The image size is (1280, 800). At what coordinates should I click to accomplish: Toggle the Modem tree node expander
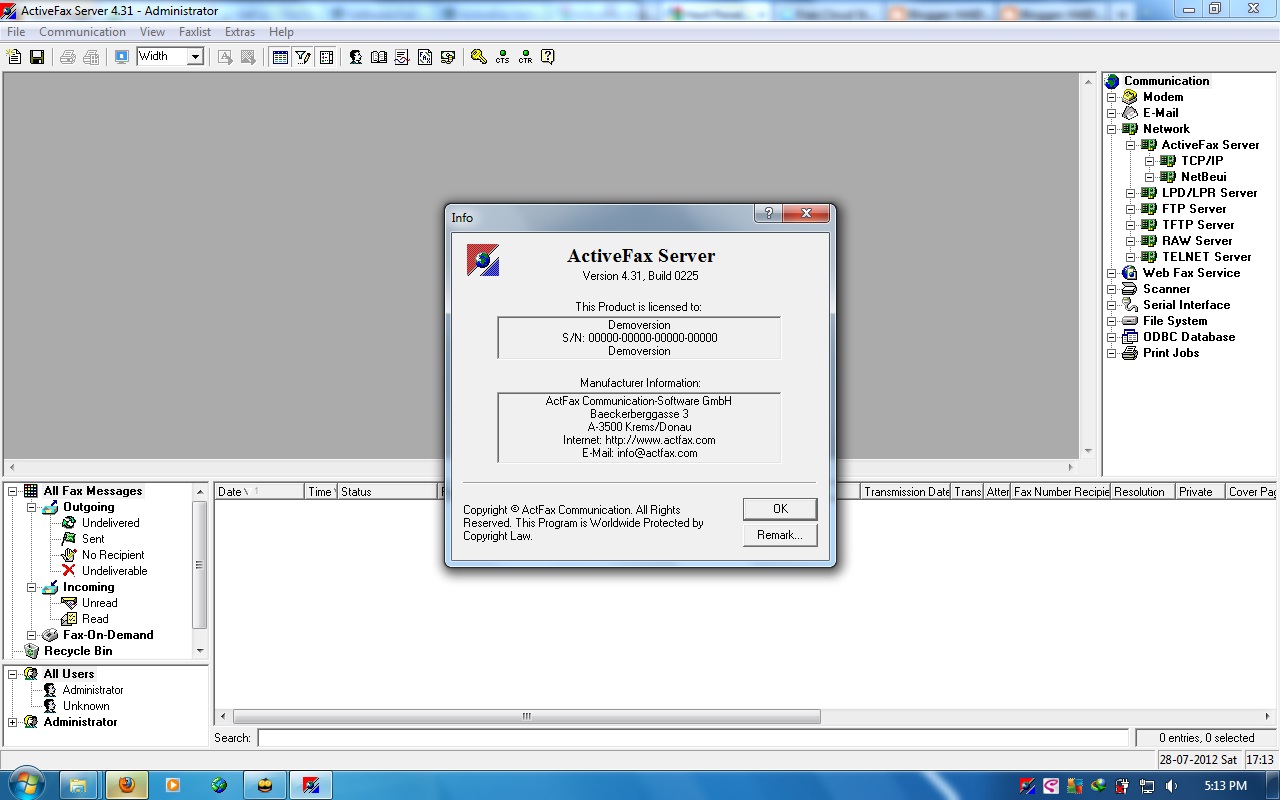1112,97
